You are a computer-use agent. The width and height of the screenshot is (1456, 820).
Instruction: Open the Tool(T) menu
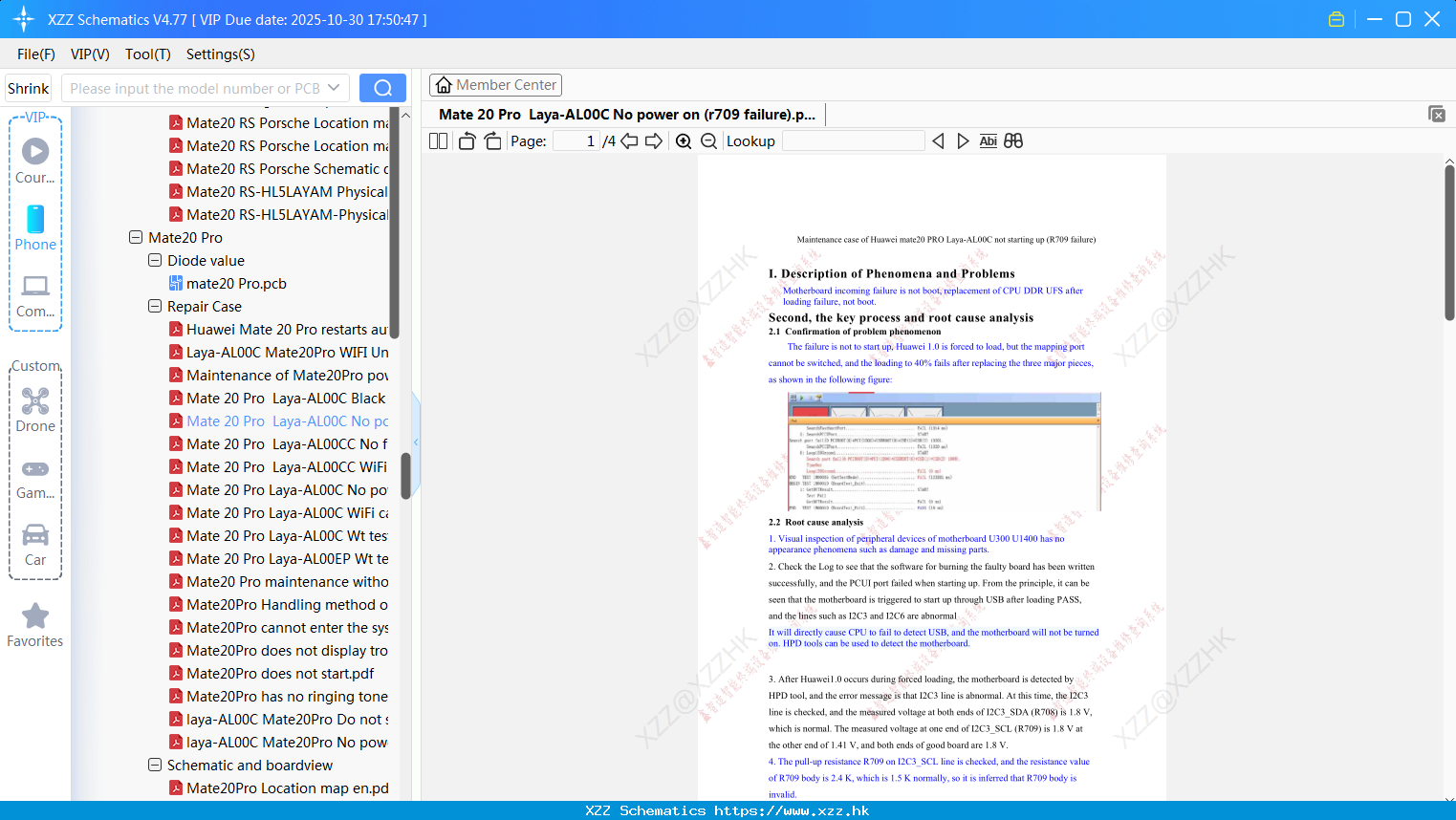[148, 54]
